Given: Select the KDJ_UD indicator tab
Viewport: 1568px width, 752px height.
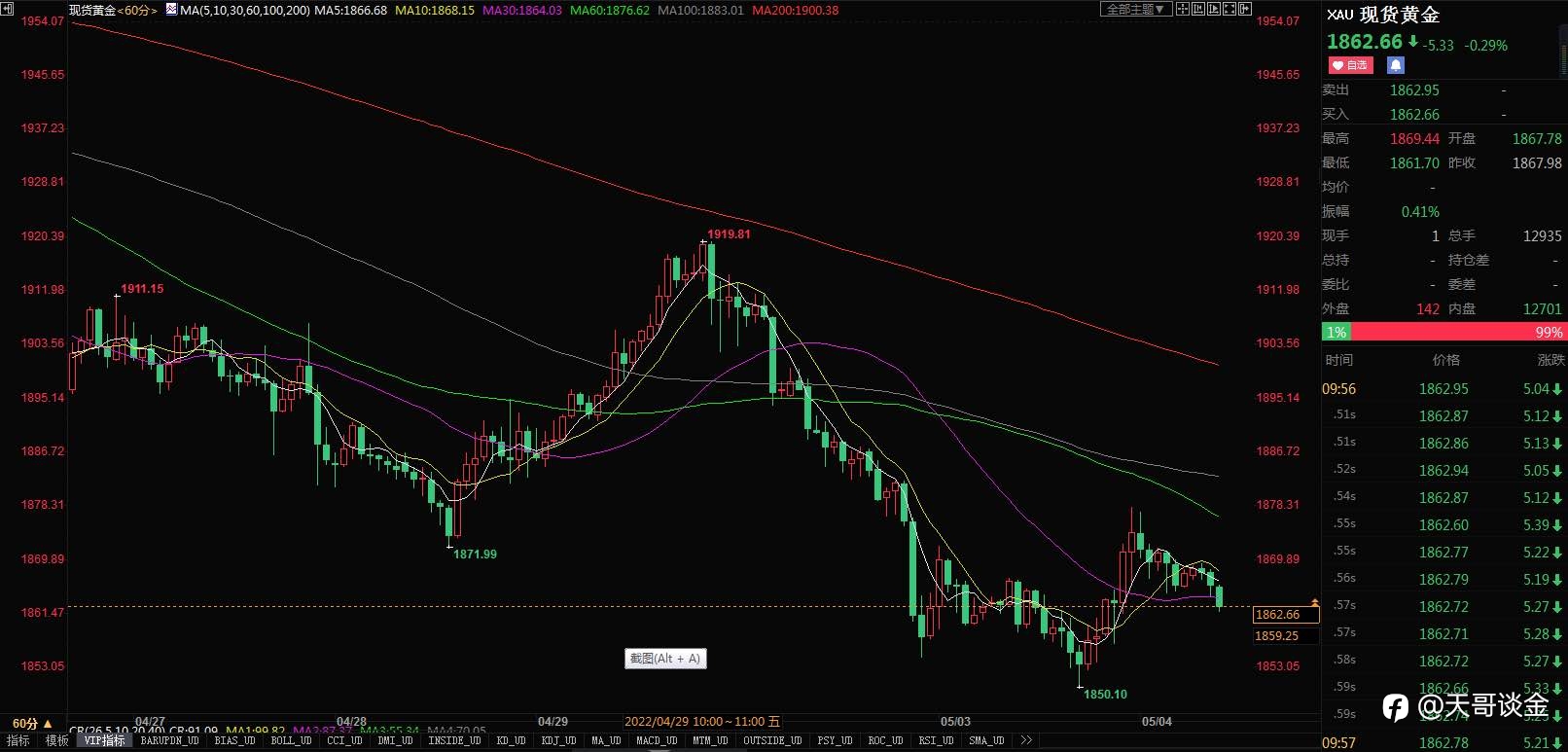Looking at the screenshot, I should [x=558, y=741].
